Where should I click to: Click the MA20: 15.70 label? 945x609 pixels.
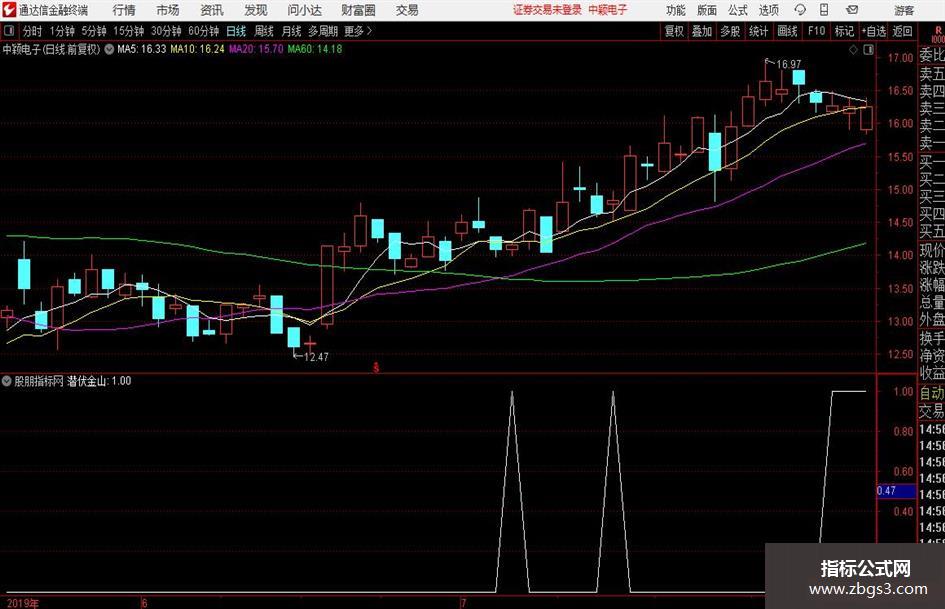coord(256,49)
